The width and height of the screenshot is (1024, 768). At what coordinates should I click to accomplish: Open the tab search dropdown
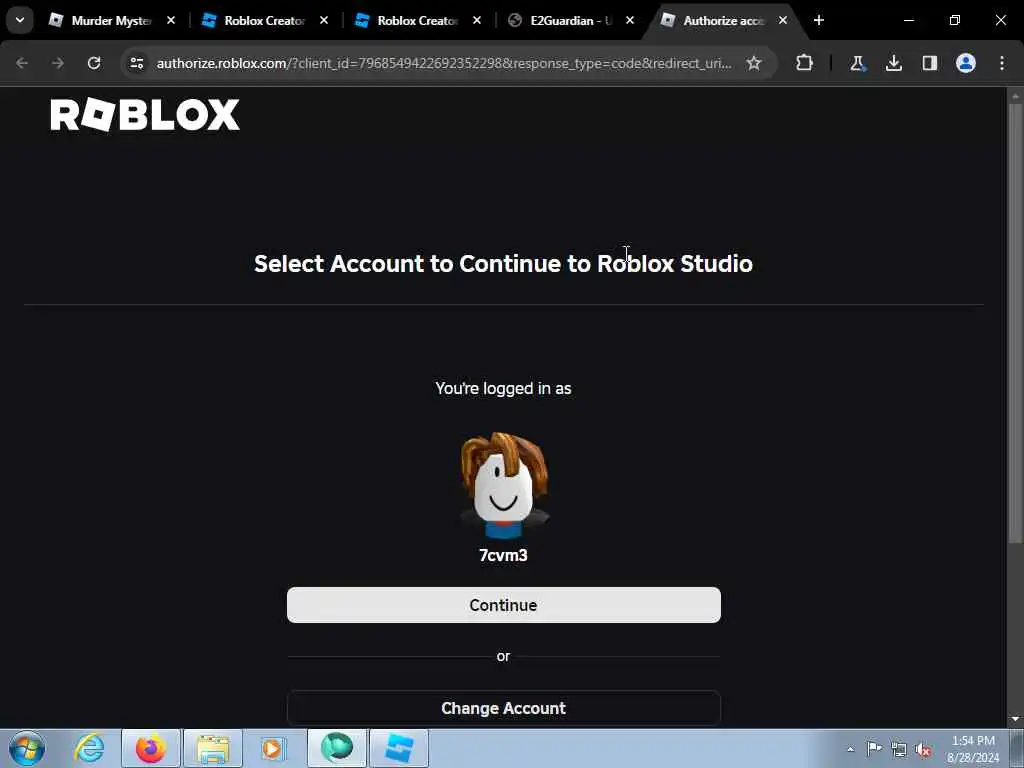20,21
